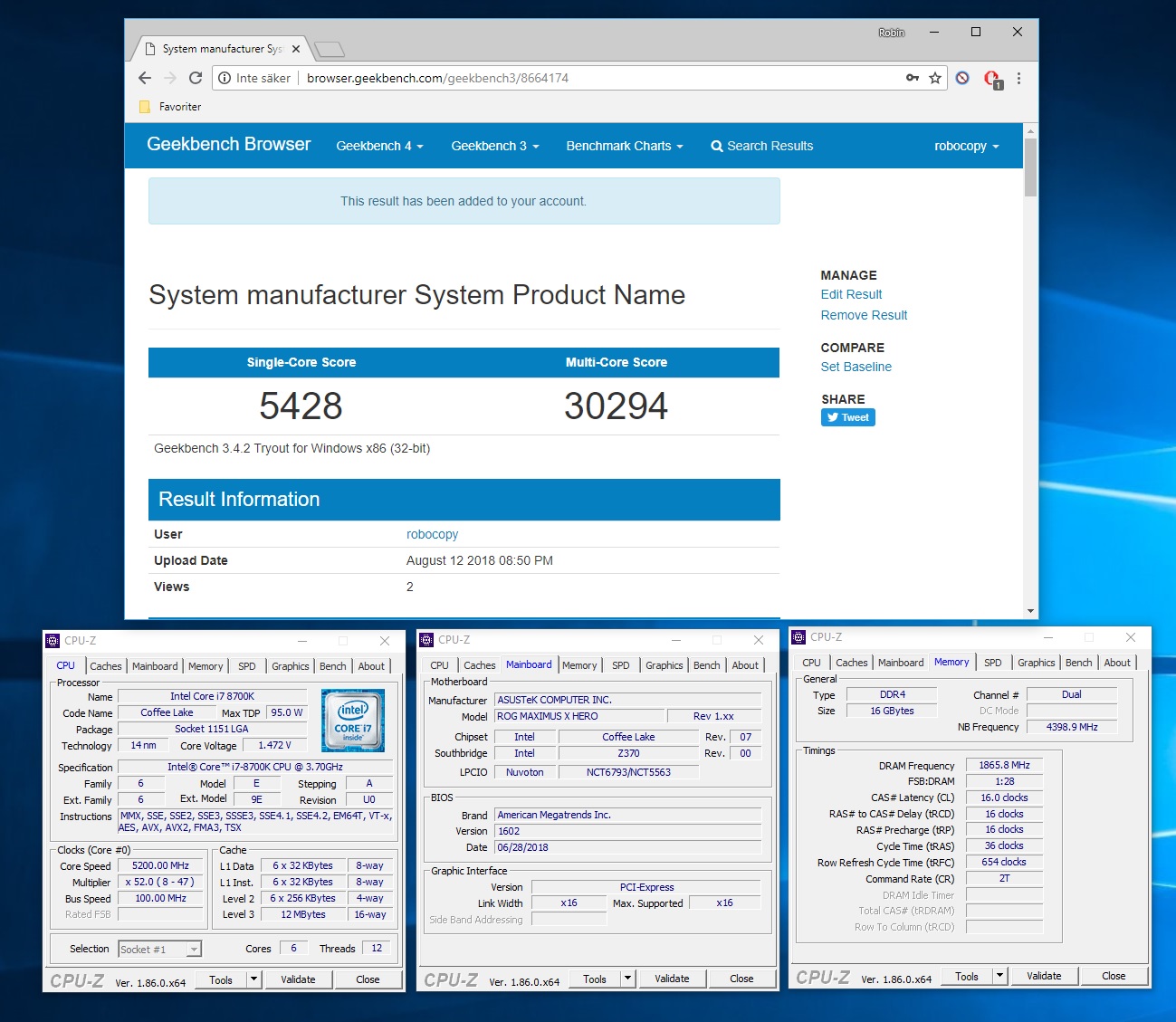Click Edit Result link
Viewport: 1176px width, 1022px height.
point(851,294)
